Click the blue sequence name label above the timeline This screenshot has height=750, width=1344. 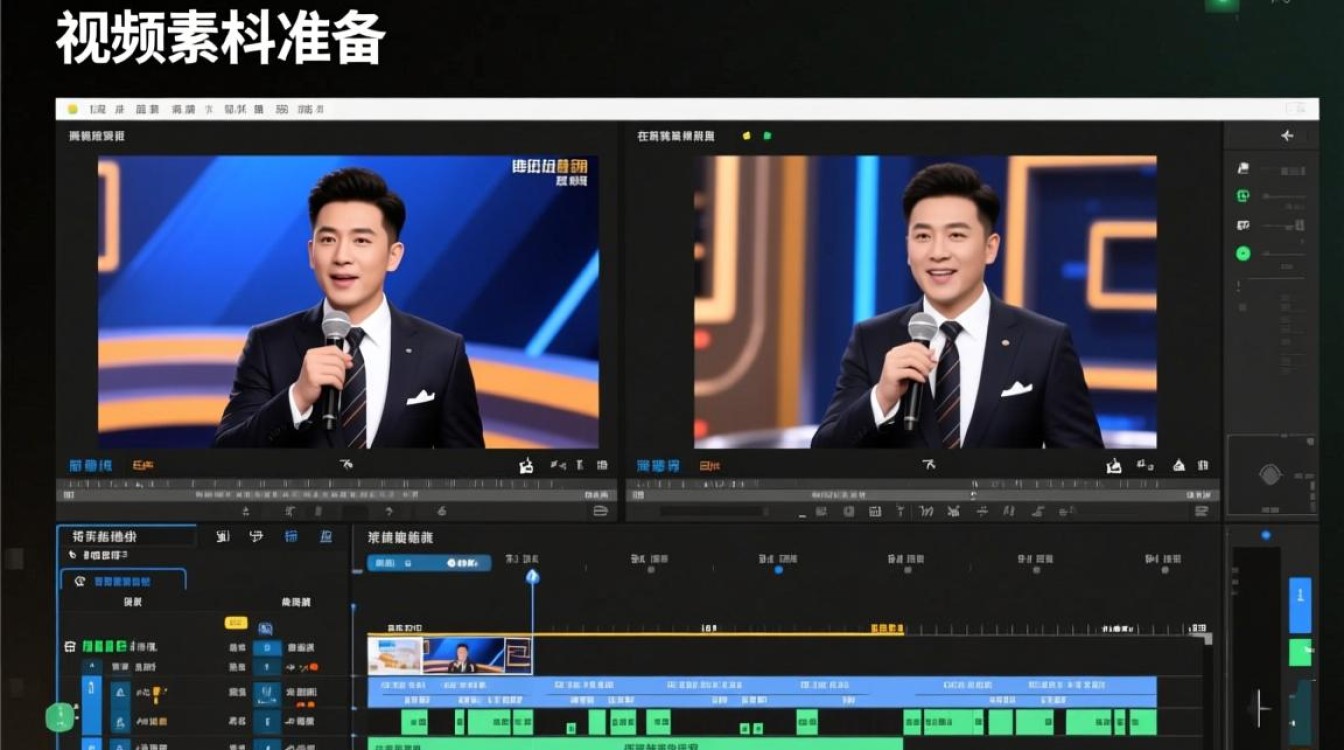(430, 562)
